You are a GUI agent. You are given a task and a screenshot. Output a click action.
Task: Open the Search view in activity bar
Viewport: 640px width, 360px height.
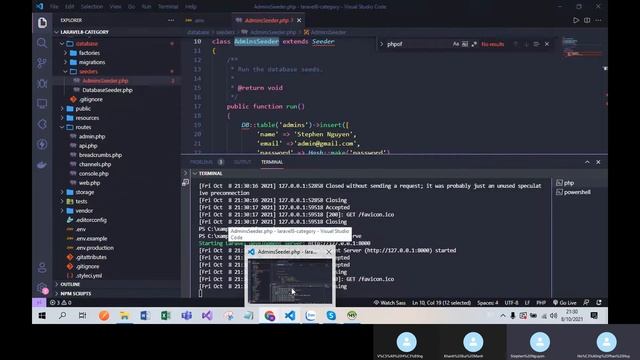coord(42,43)
